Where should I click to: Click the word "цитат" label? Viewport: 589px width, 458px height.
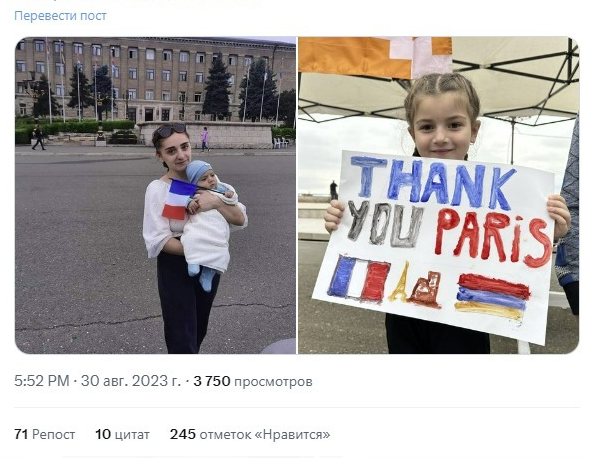pyautogui.click(x=132, y=435)
